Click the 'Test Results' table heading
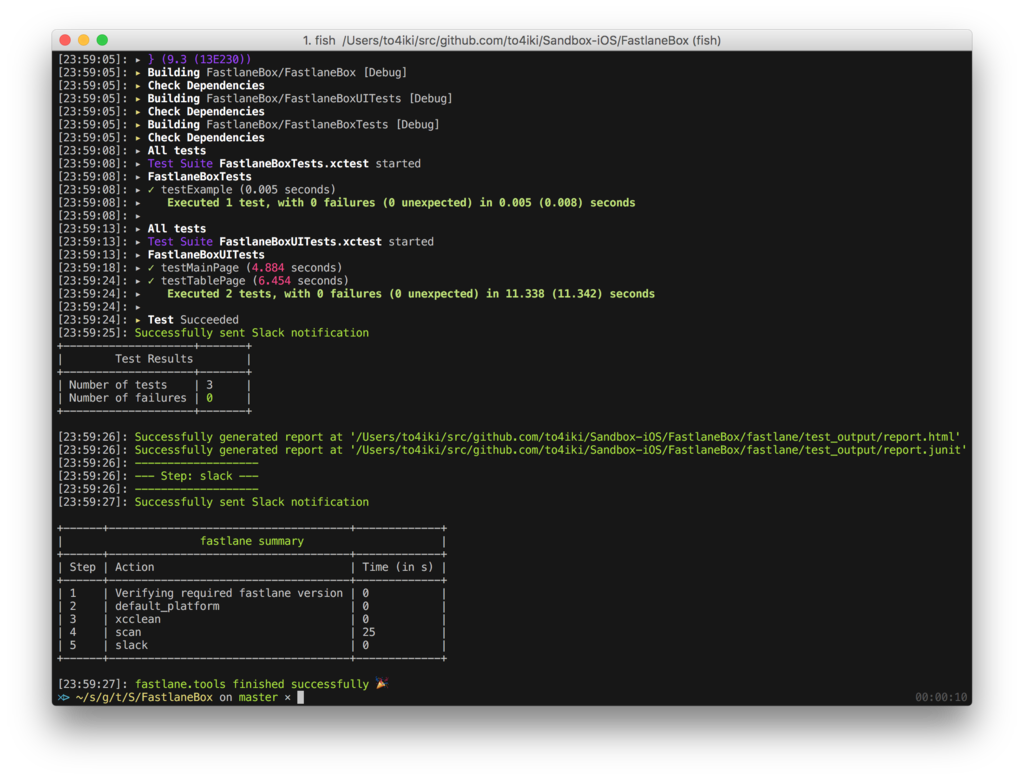 pyautogui.click(x=154, y=359)
